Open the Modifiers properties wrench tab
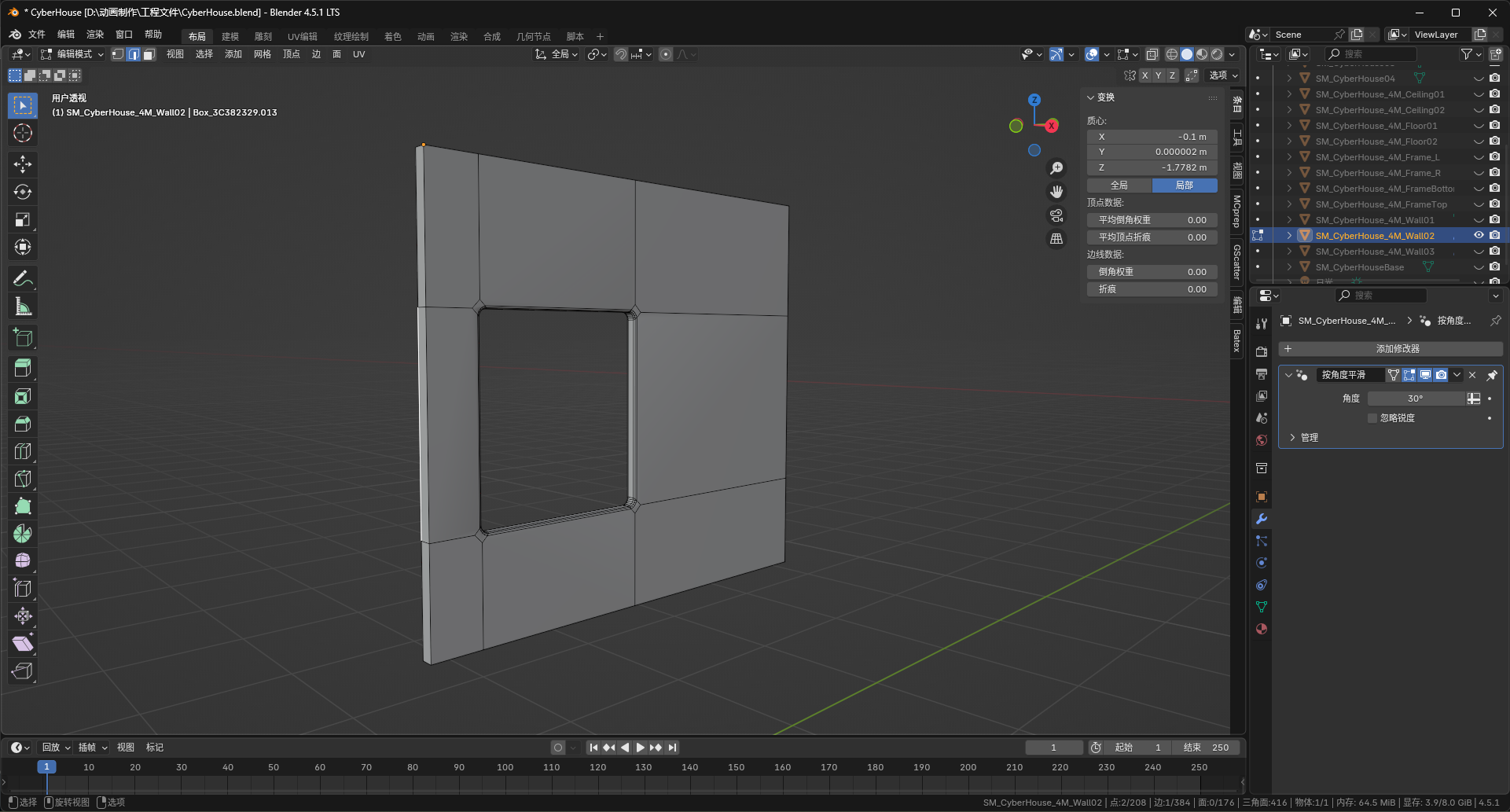Image resolution: width=1510 pixels, height=812 pixels. click(1262, 519)
